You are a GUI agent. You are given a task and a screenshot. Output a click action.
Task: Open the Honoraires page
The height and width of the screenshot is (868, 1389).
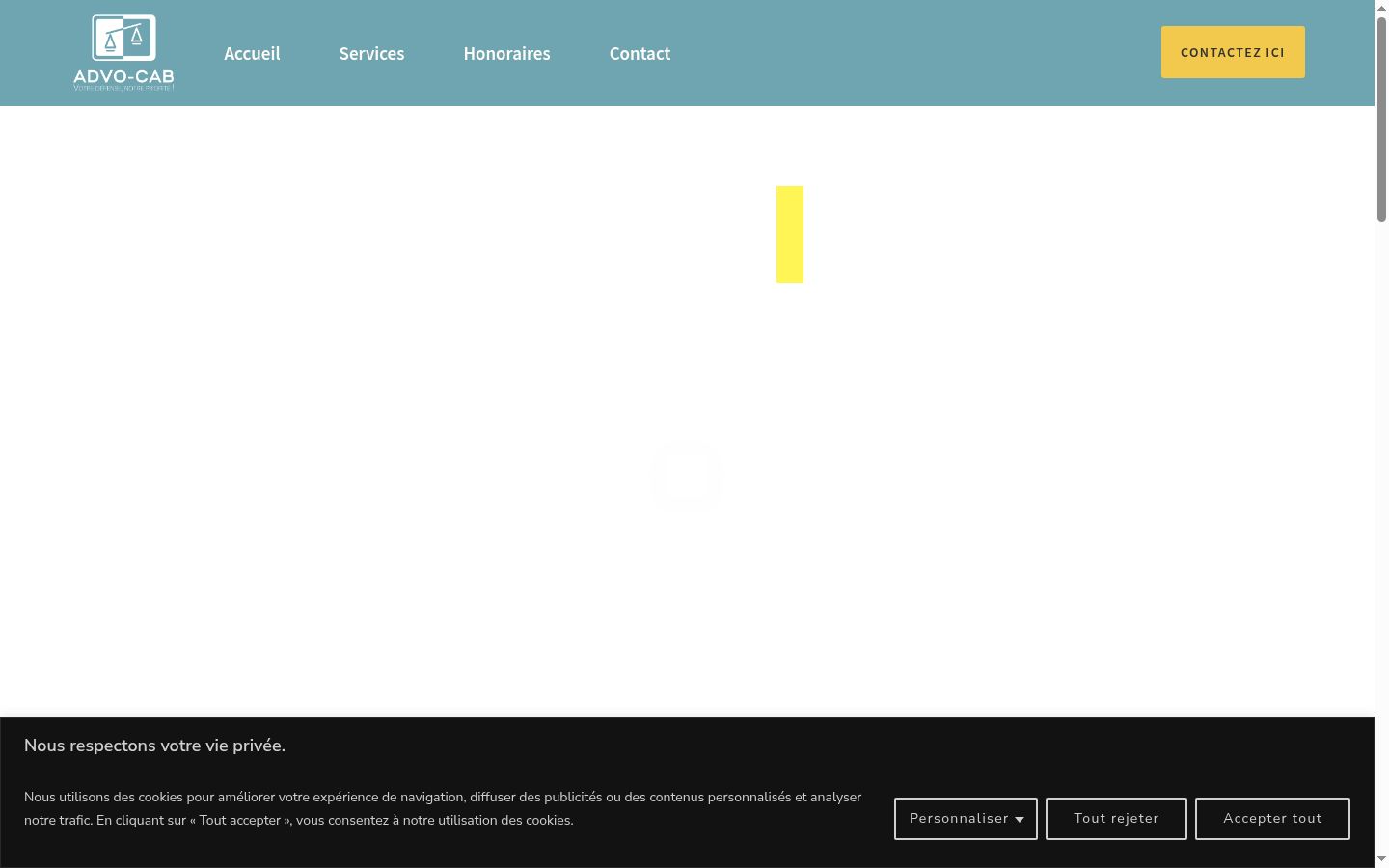[x=506, y=53]
